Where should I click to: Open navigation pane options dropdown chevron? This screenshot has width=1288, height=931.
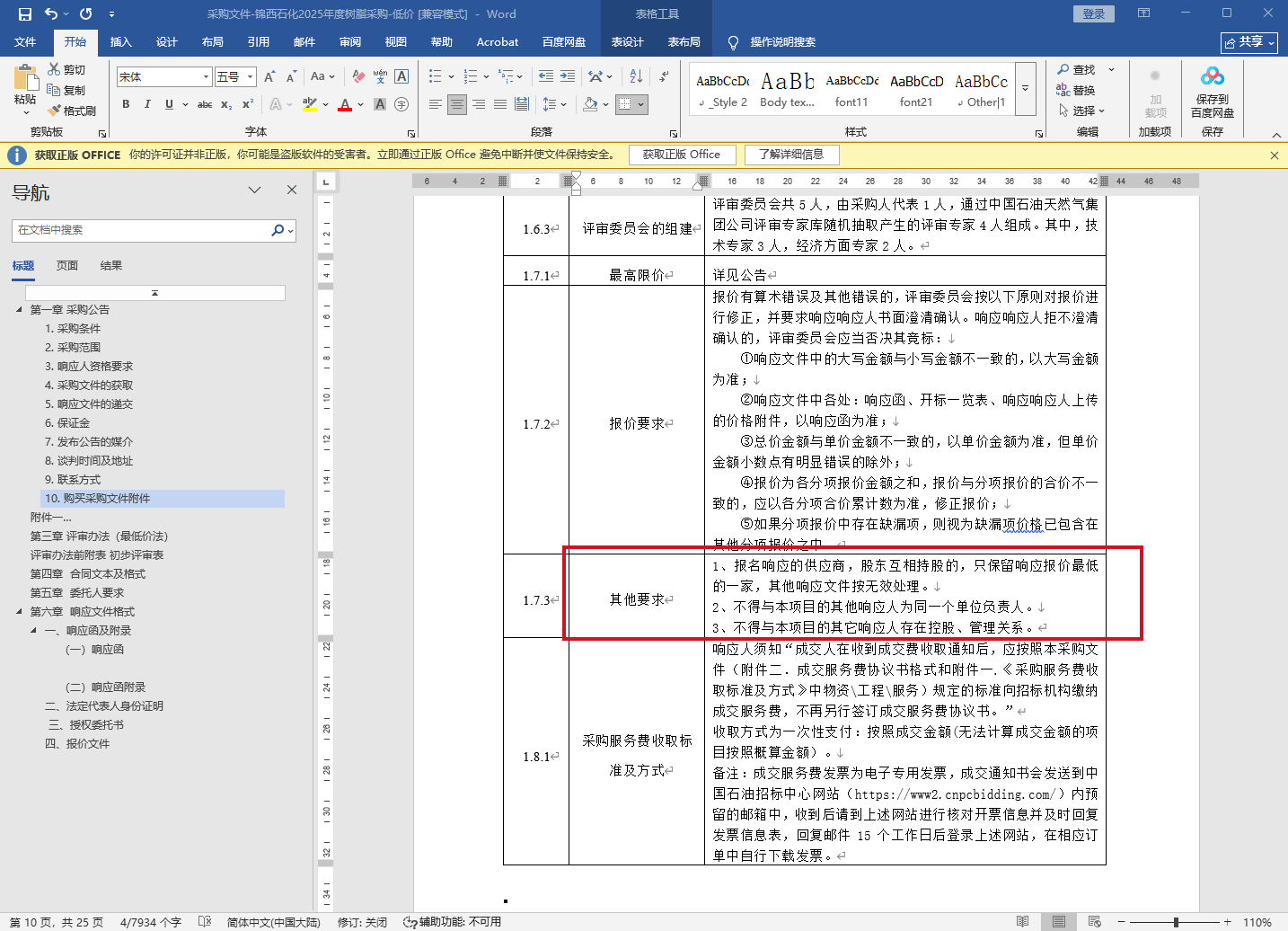tap(255, 190)
